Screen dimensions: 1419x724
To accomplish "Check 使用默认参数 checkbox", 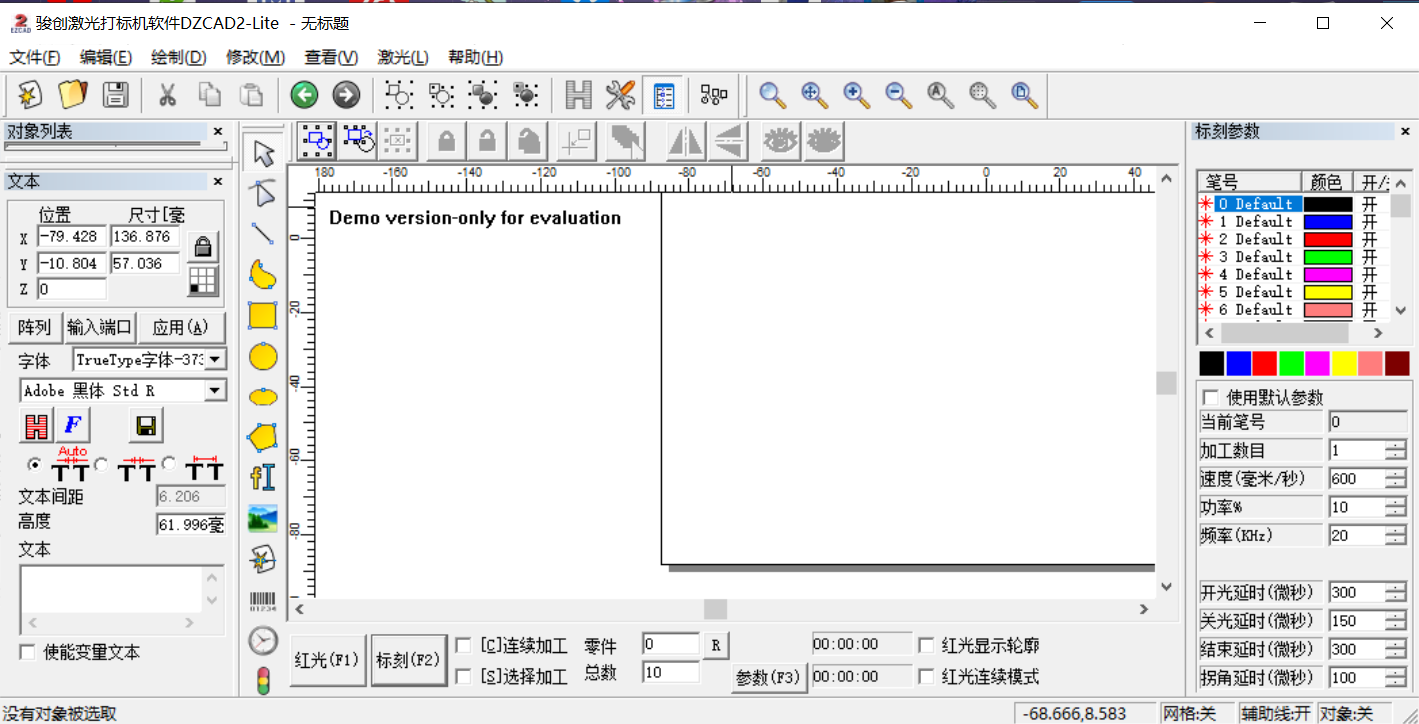I will click(1211, 397).
